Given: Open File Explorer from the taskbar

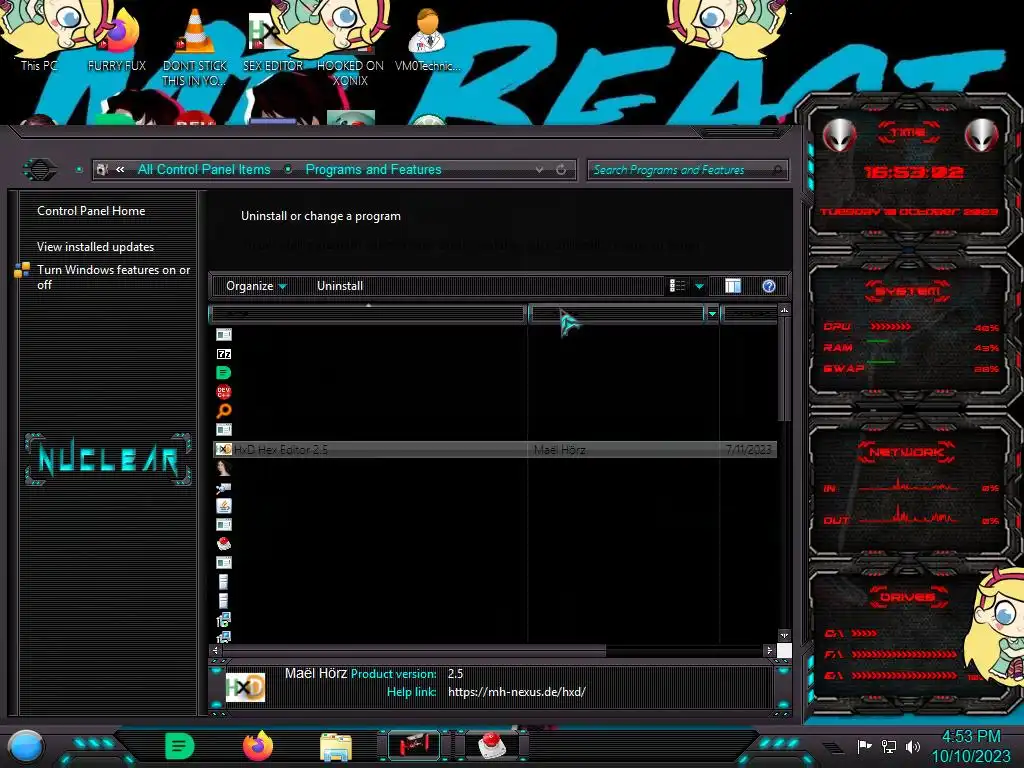Looking at the screenshot, I should (336, 747).
